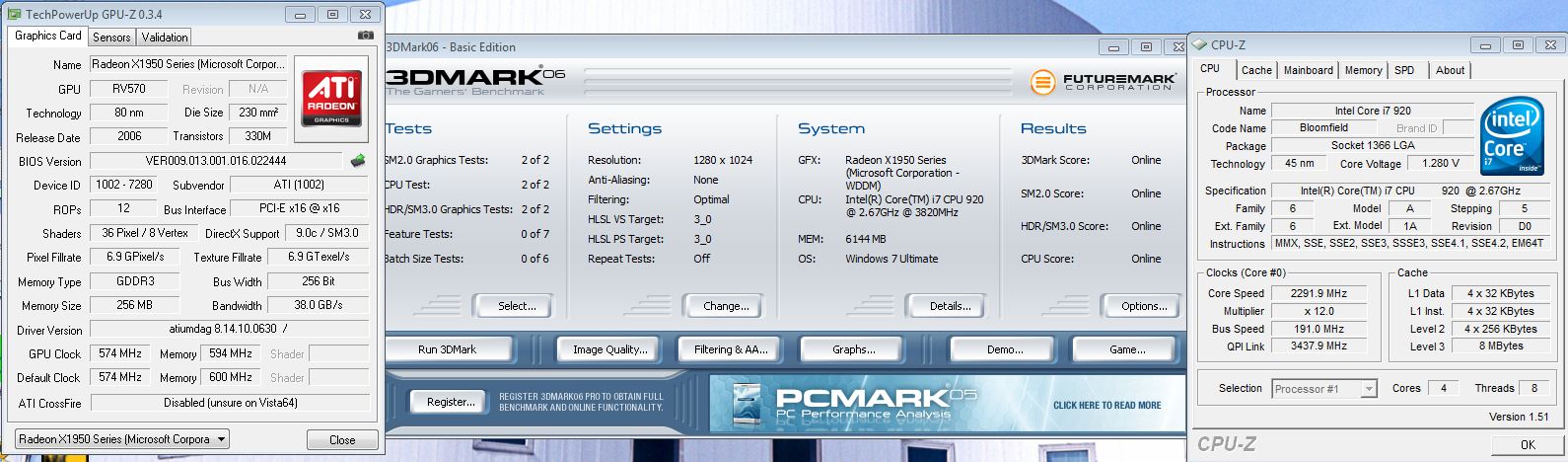Click the Package field Socket 1366 LGA
The height and width of the screenshot is (462, 1568).
(1372, 145)
